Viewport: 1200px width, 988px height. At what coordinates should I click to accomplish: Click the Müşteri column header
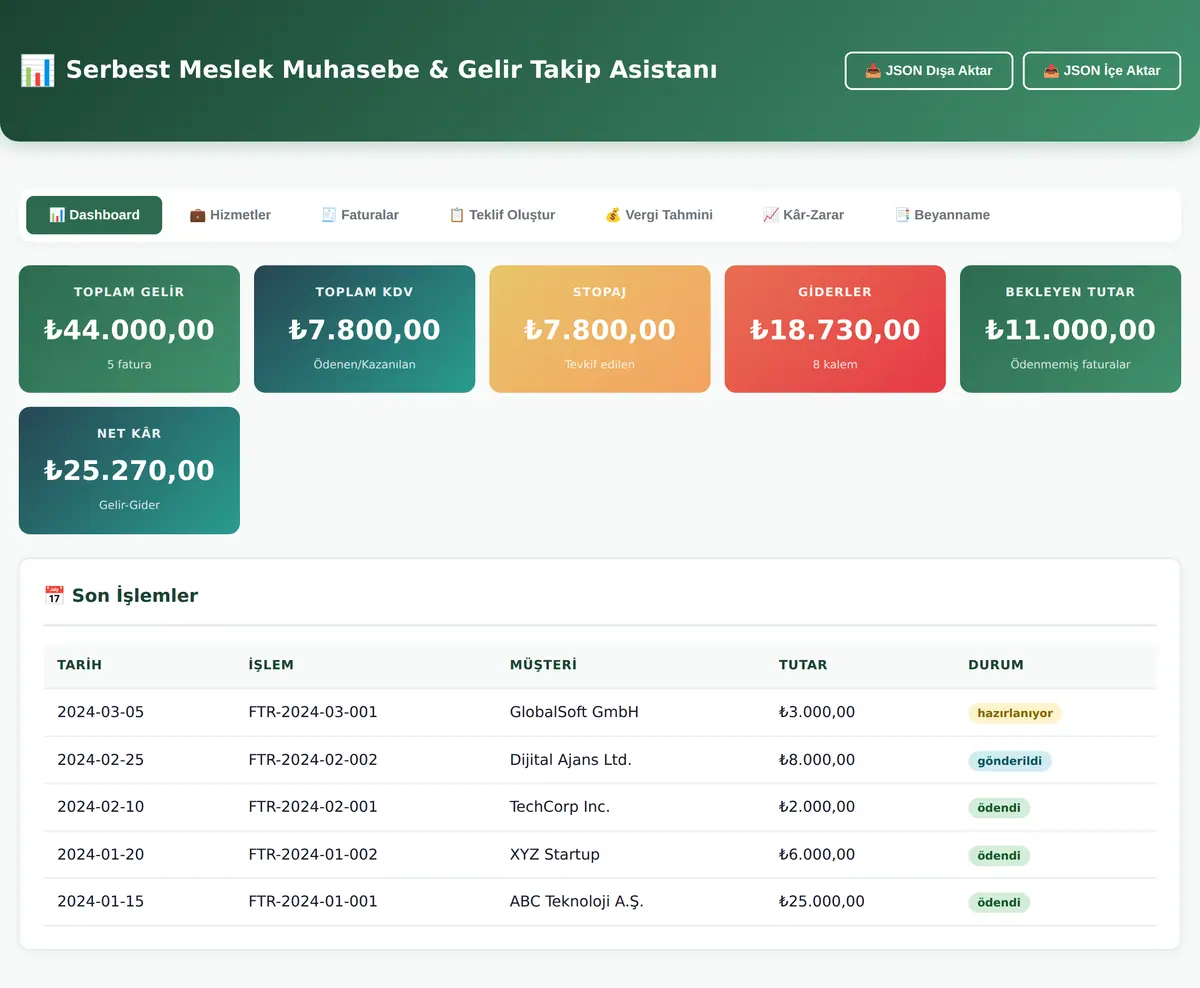point(543,665)
